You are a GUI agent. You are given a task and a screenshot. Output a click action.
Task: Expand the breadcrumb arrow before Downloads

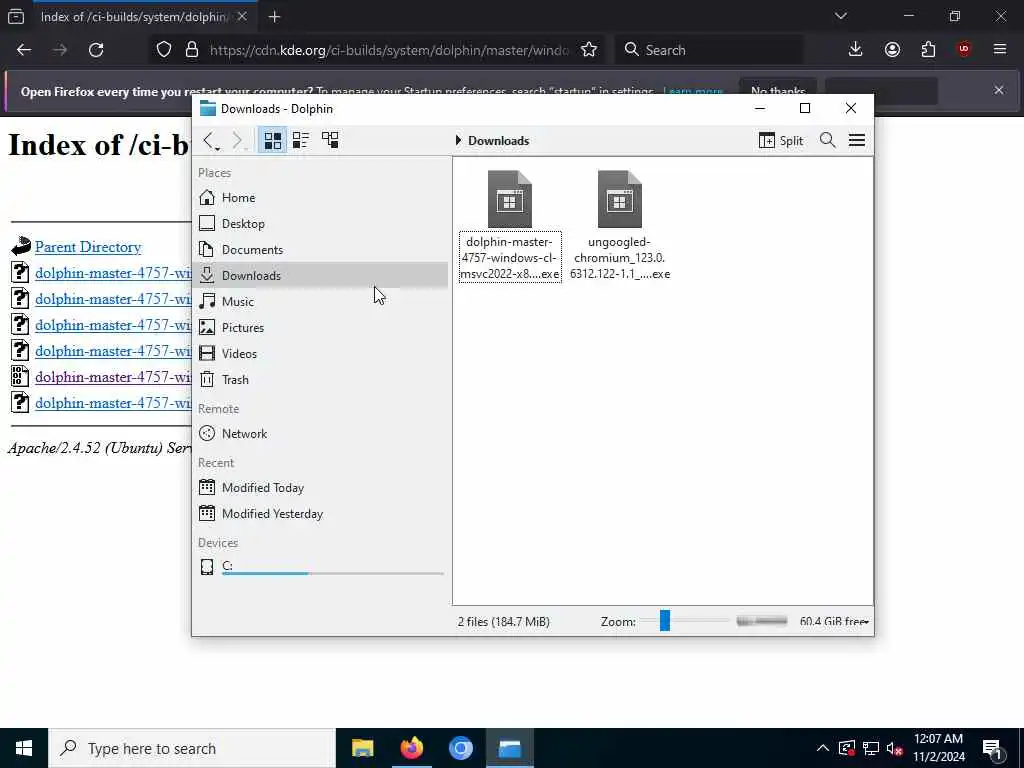tap(458, 140)
